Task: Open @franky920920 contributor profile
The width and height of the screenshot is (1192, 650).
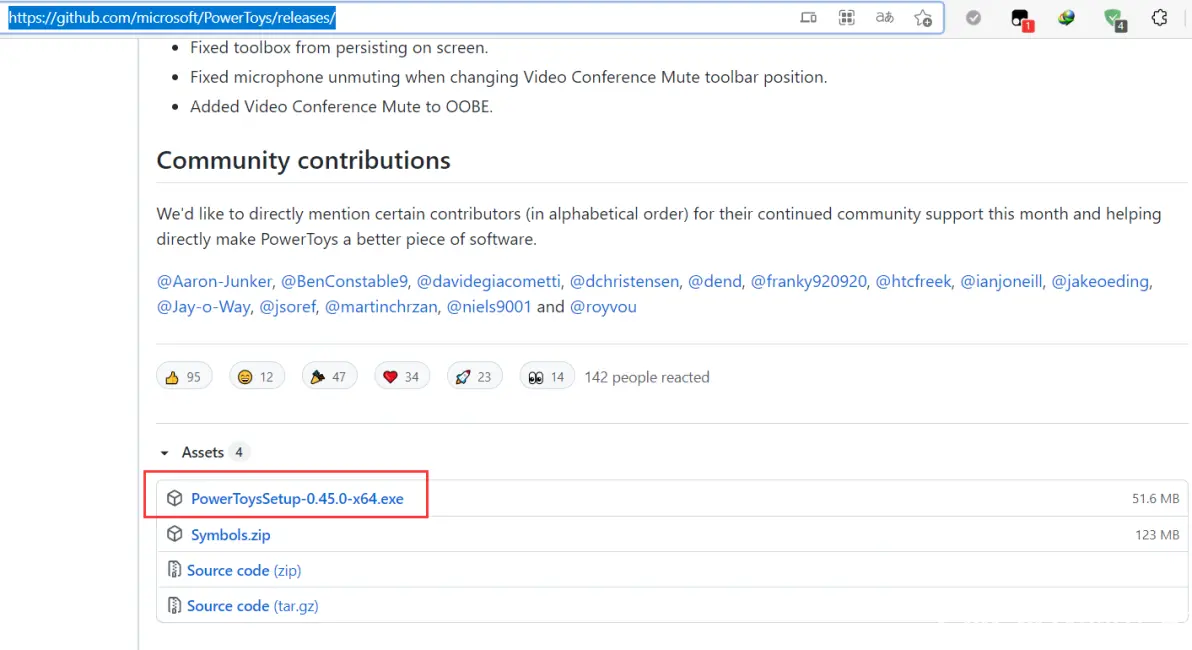Action: (x=808, y=281)
